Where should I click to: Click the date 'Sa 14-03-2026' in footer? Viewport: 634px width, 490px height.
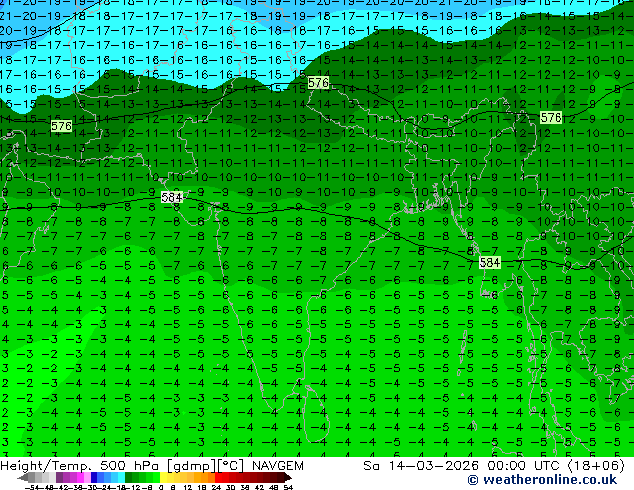(x=421, y=466)
